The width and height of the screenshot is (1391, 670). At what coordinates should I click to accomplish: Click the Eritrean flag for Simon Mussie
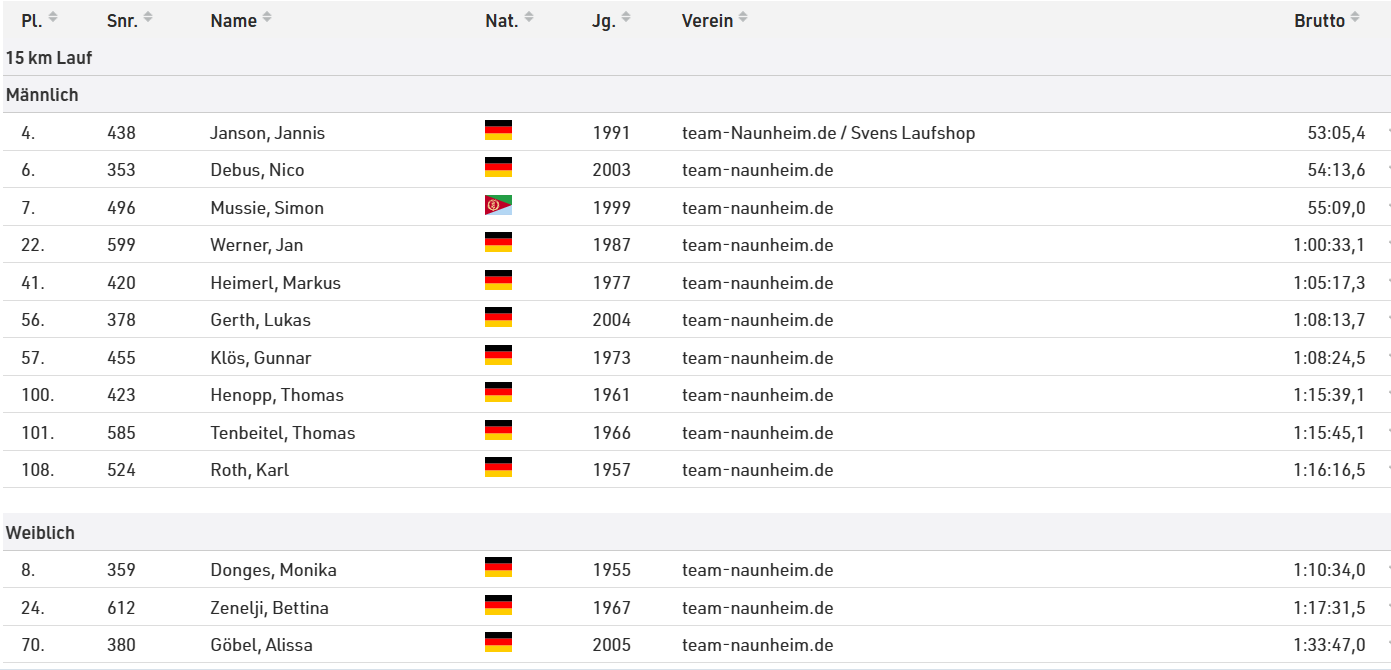tap(498, 206)
